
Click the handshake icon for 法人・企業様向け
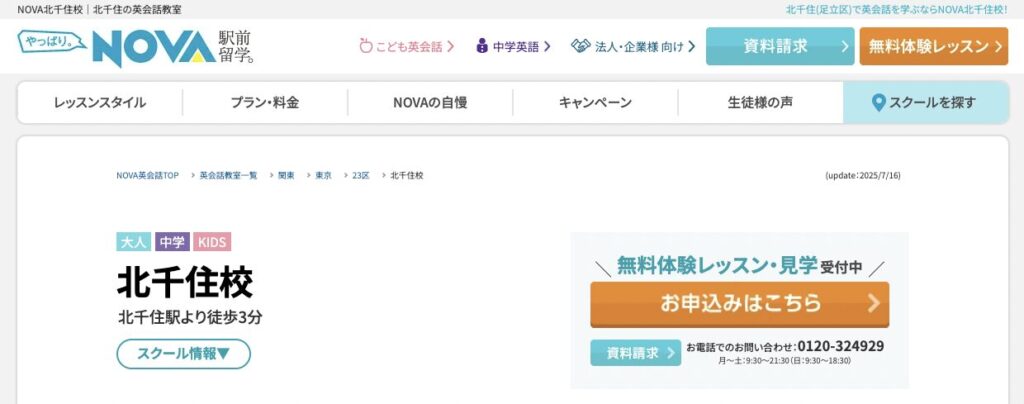581,46
